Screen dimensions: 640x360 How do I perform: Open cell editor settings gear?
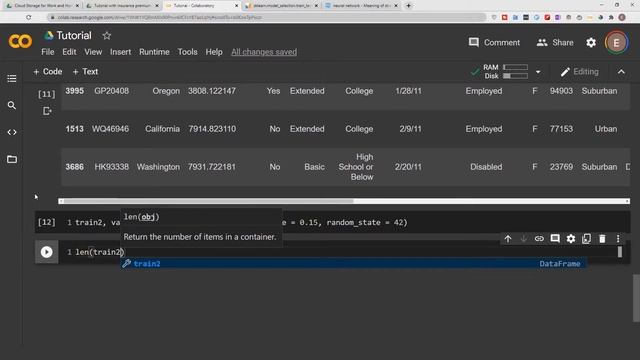point(571,239)
